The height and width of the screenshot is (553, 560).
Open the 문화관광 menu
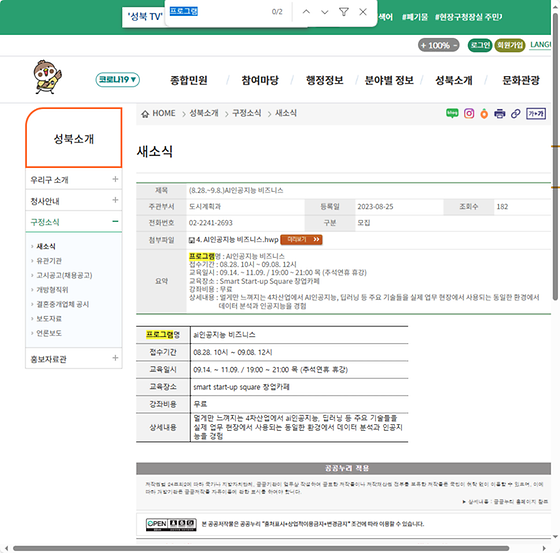click(x=521, y=80)
